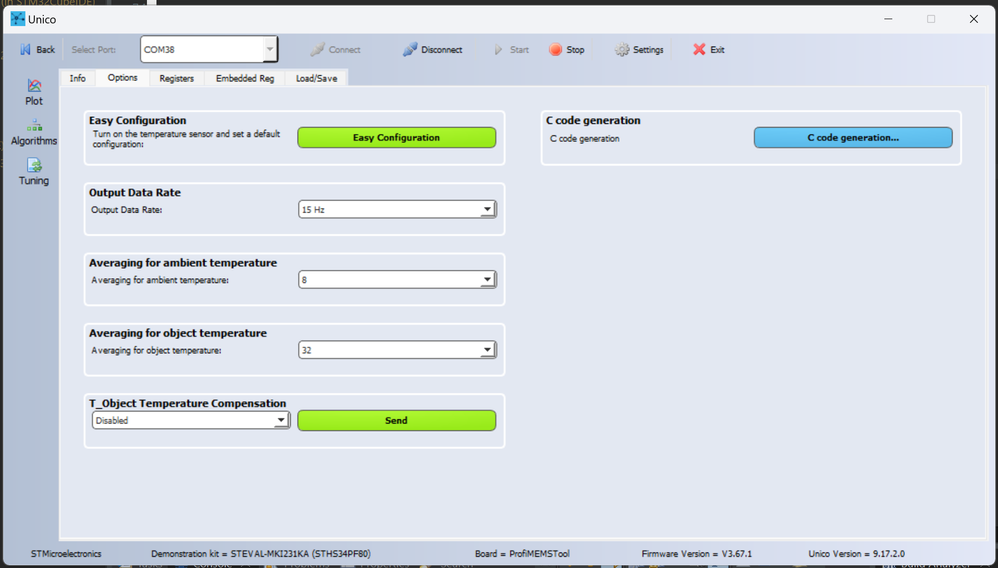Click the Easy Configuration heading text

[x=137, y=120]
